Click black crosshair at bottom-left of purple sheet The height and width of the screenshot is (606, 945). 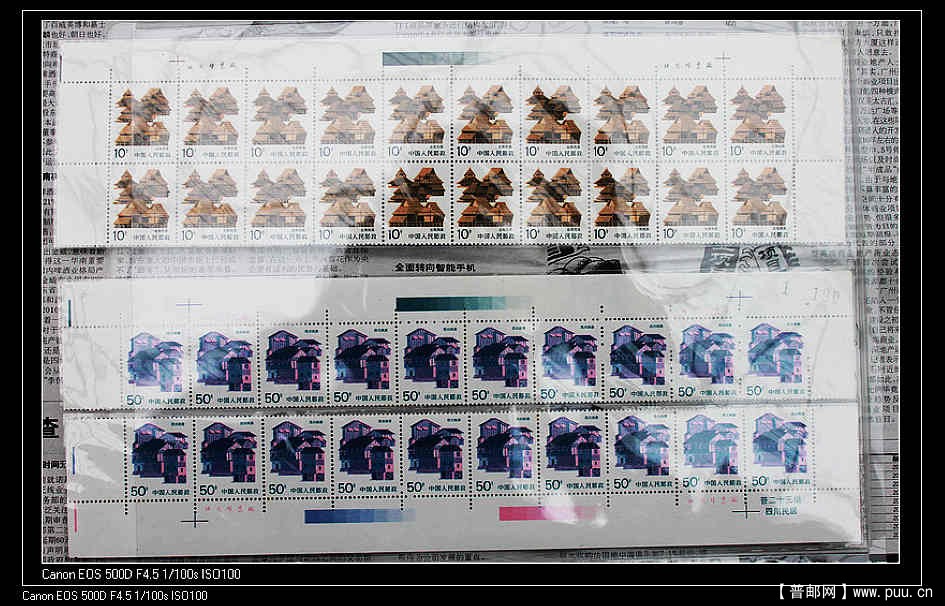pos(194,518)
